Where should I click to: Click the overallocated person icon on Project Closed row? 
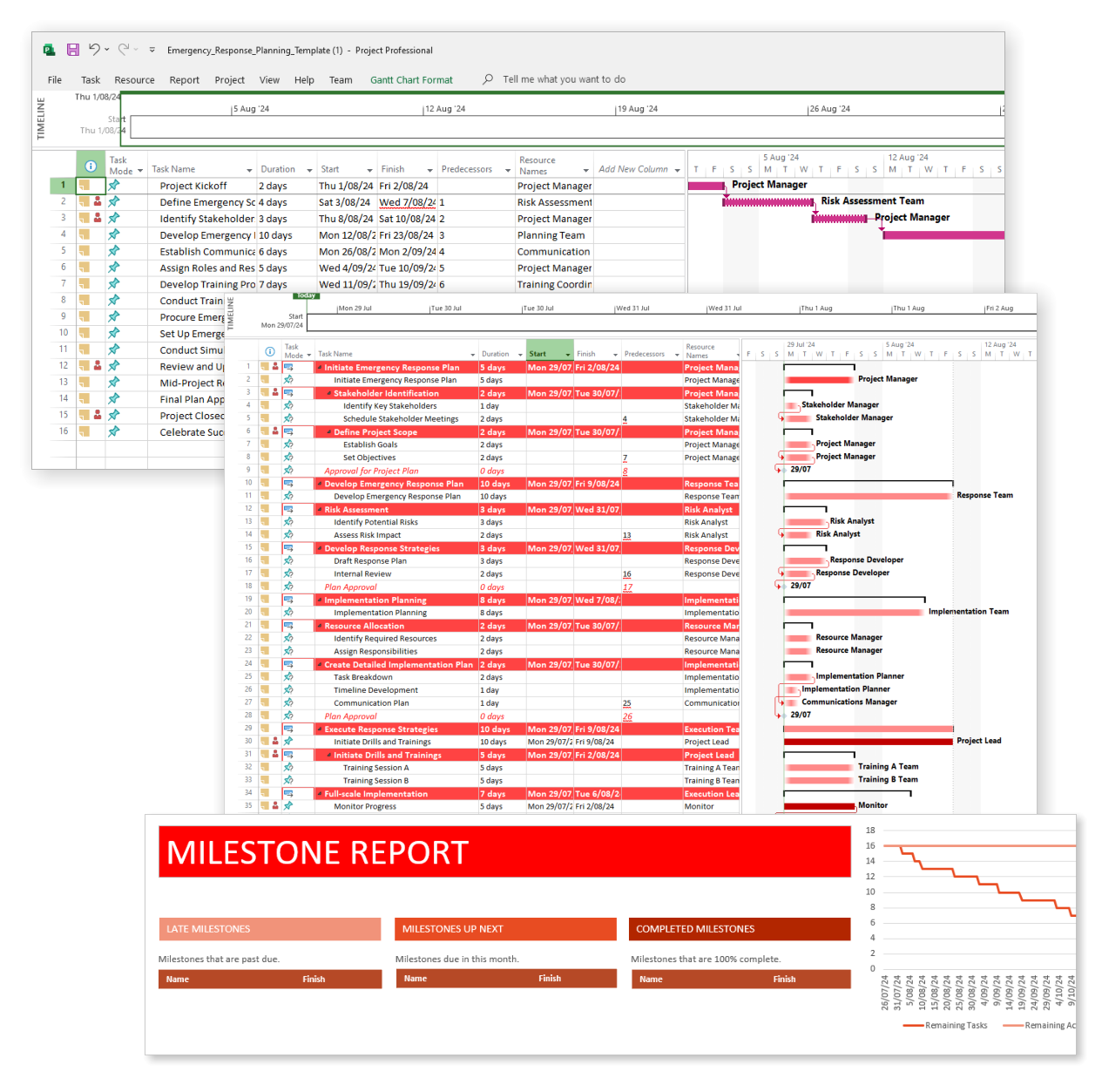98,415
